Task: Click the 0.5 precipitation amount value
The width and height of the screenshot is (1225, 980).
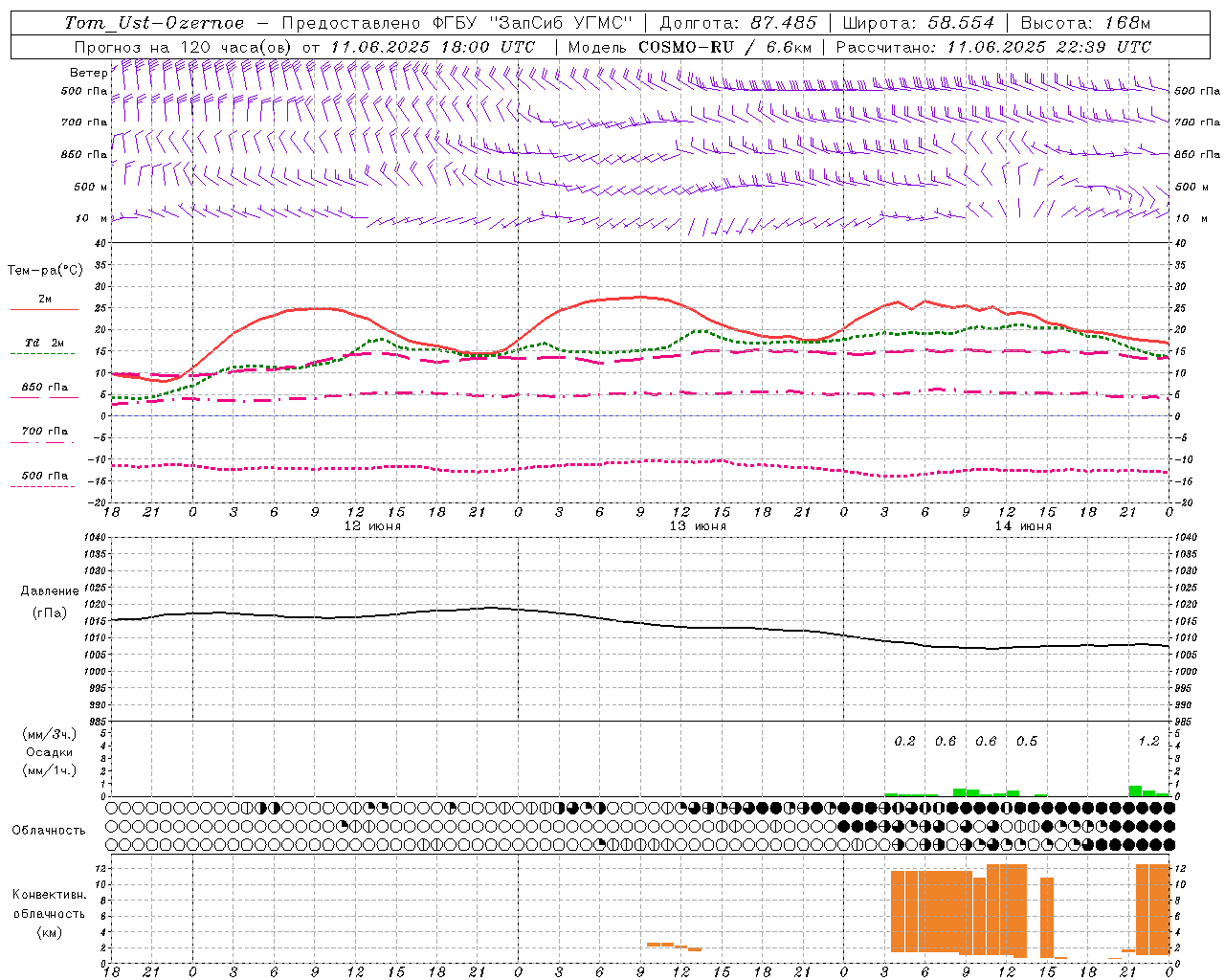Action: click(x=1027, y=741)
